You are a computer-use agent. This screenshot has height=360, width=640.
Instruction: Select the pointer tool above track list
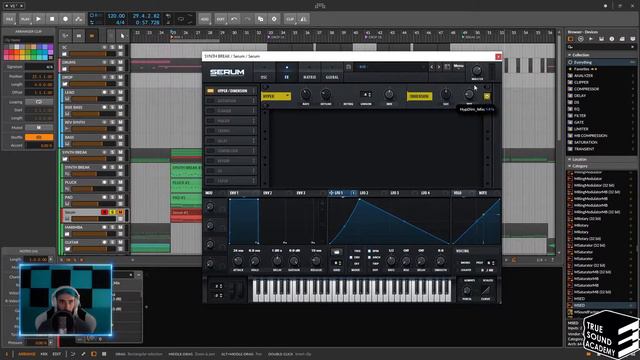122,36
